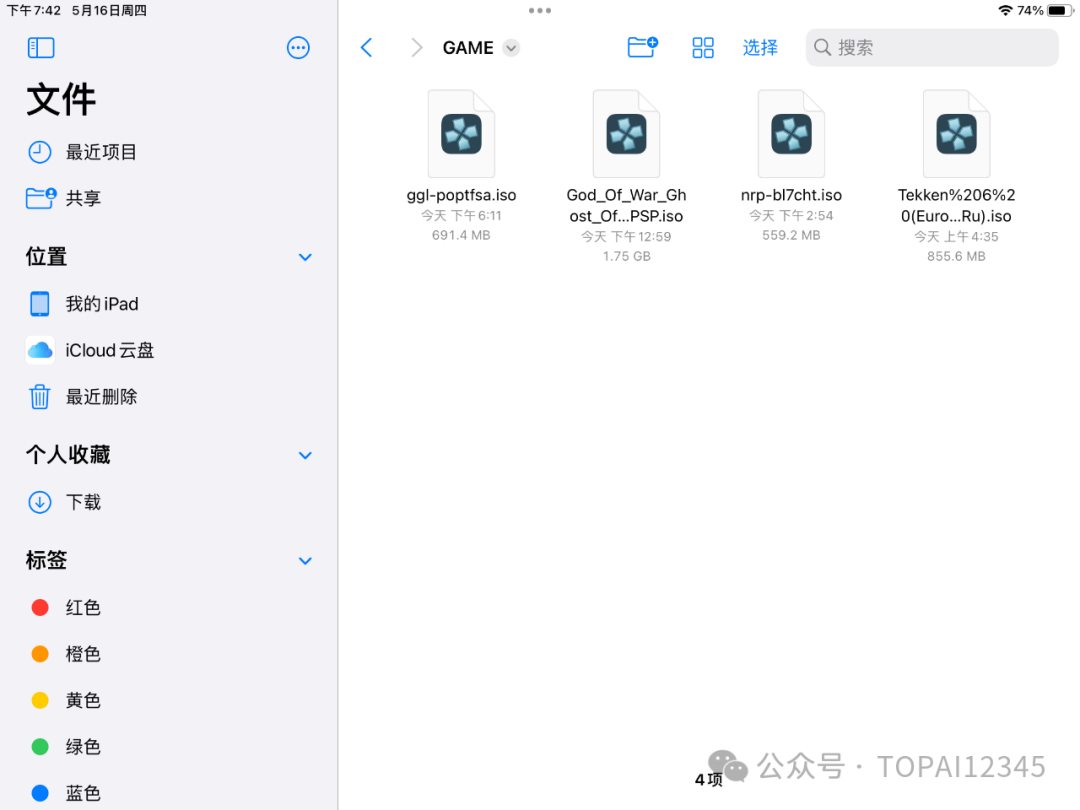Click the 691.4 MB size label
The height and width of the screenshot is (810, 1080).
click(461, 236)
